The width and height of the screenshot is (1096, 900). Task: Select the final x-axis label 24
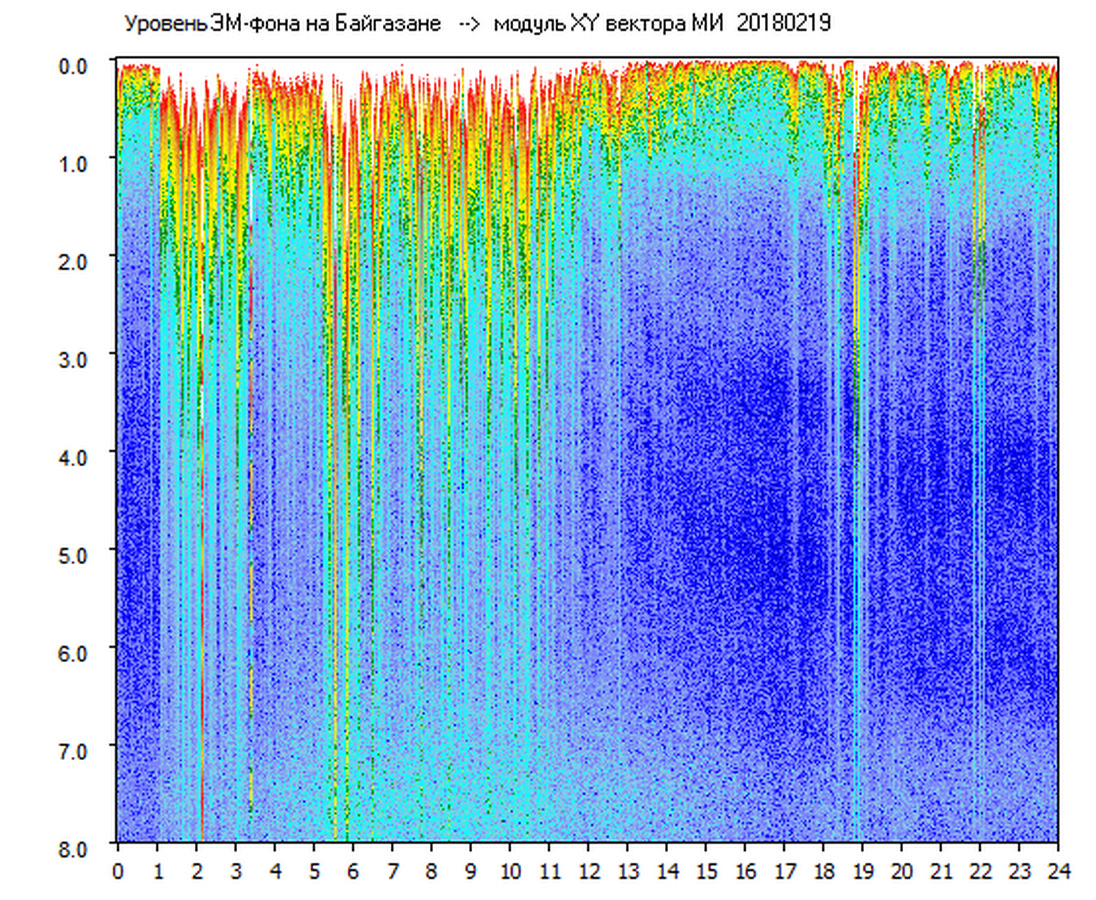click(1059, 871)
